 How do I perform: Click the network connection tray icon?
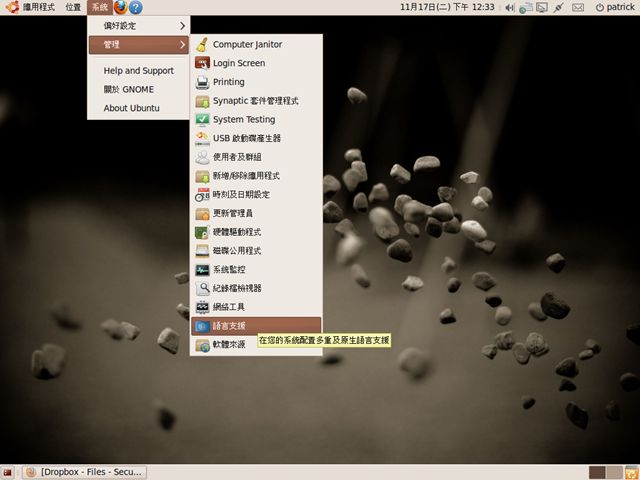pyautogui.click(x=526, y=7)
